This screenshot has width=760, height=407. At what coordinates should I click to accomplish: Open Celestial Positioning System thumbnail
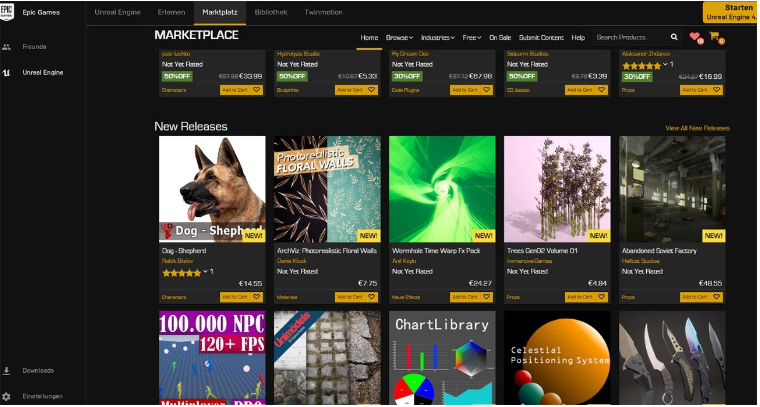click(x=557, y=358)
